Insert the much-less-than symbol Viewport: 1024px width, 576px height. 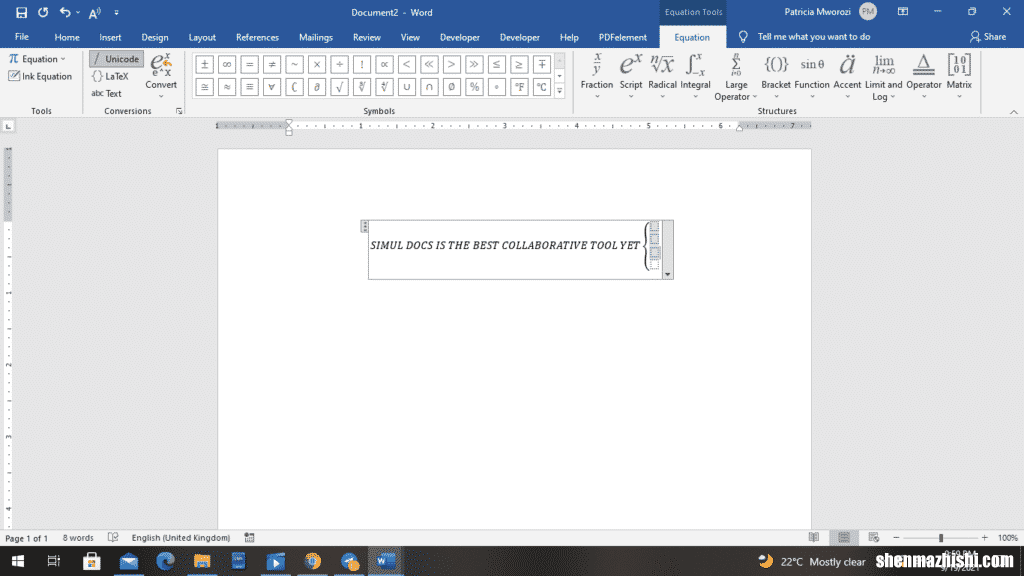point(429,64)
